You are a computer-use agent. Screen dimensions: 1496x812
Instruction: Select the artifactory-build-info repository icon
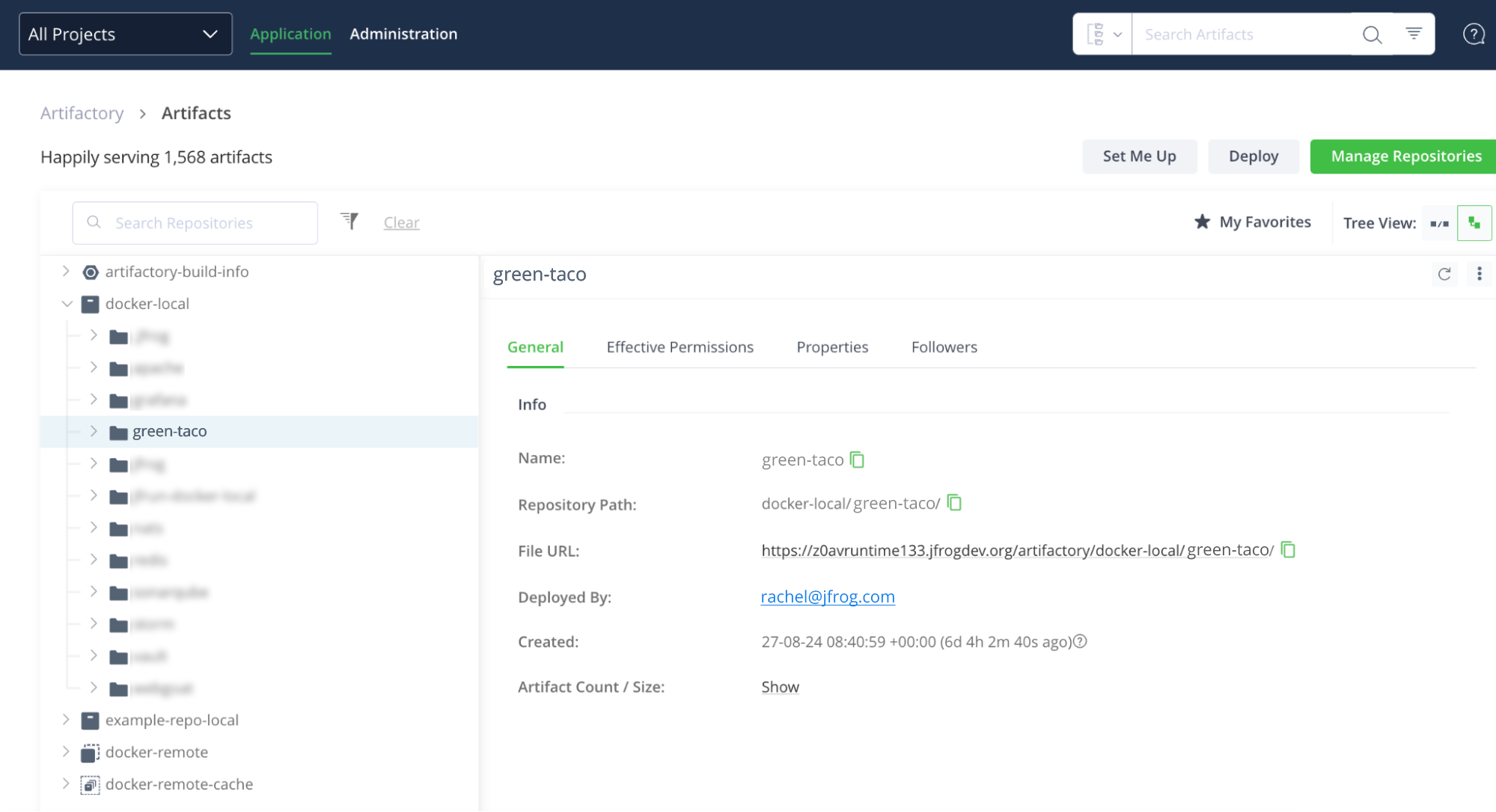[91, 272]
